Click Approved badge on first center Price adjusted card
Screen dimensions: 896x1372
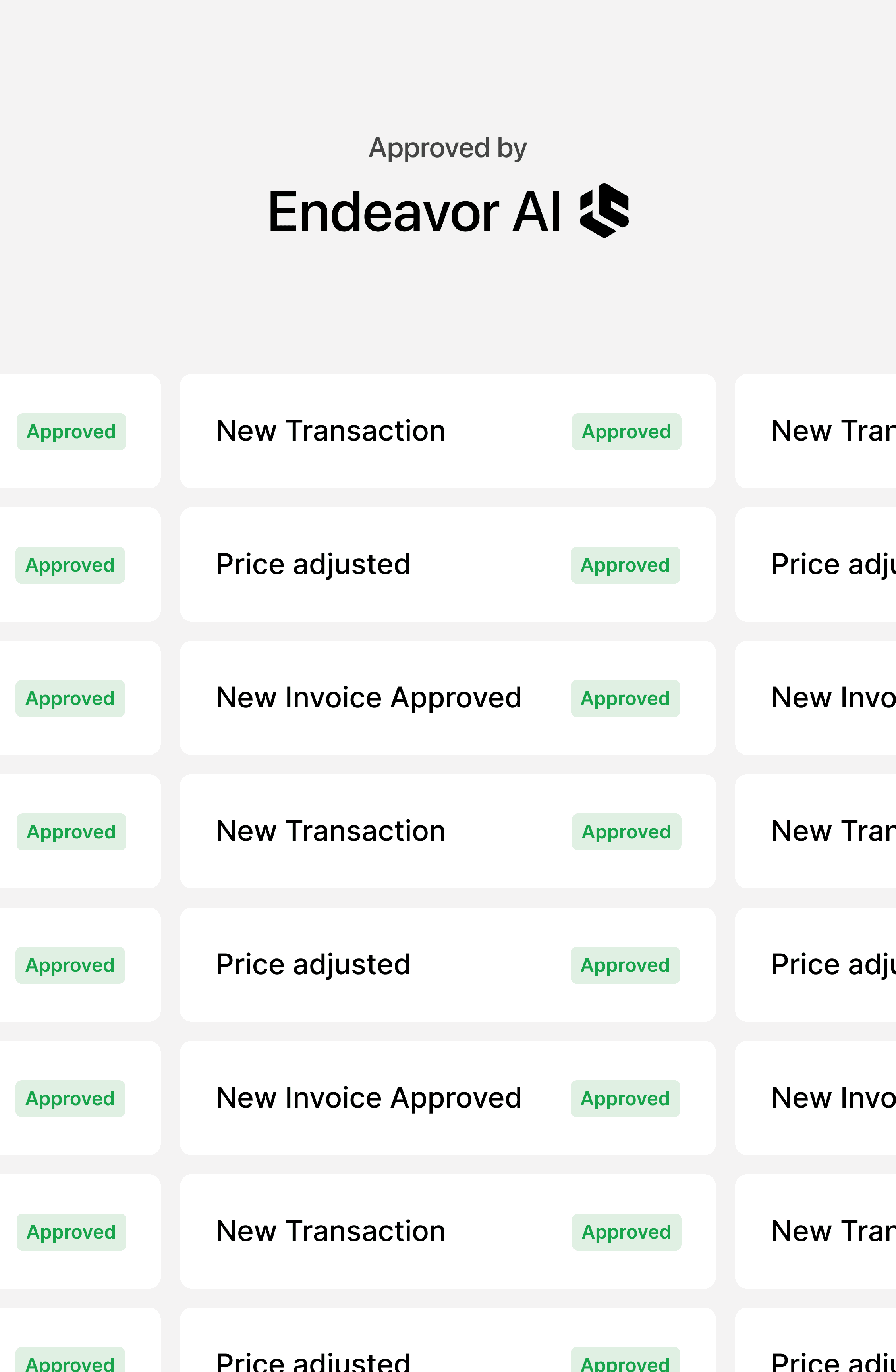click(x=625, y=565)
